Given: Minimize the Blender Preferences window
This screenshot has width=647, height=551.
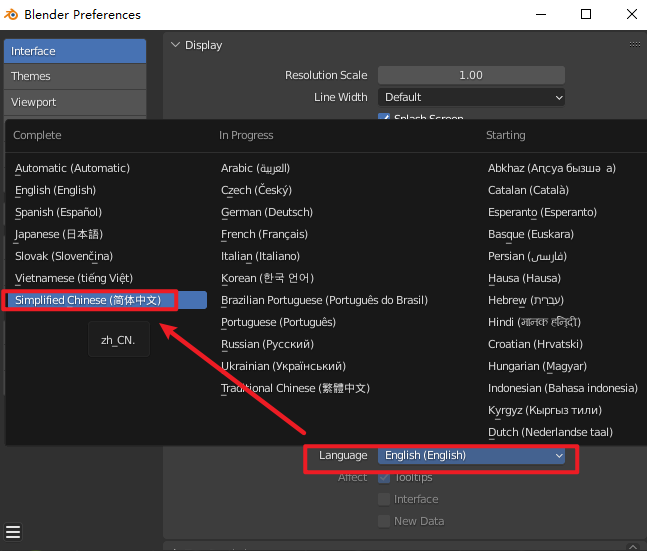Looking at the screenshot, I should pyautogui.click(x=541, y=15).
